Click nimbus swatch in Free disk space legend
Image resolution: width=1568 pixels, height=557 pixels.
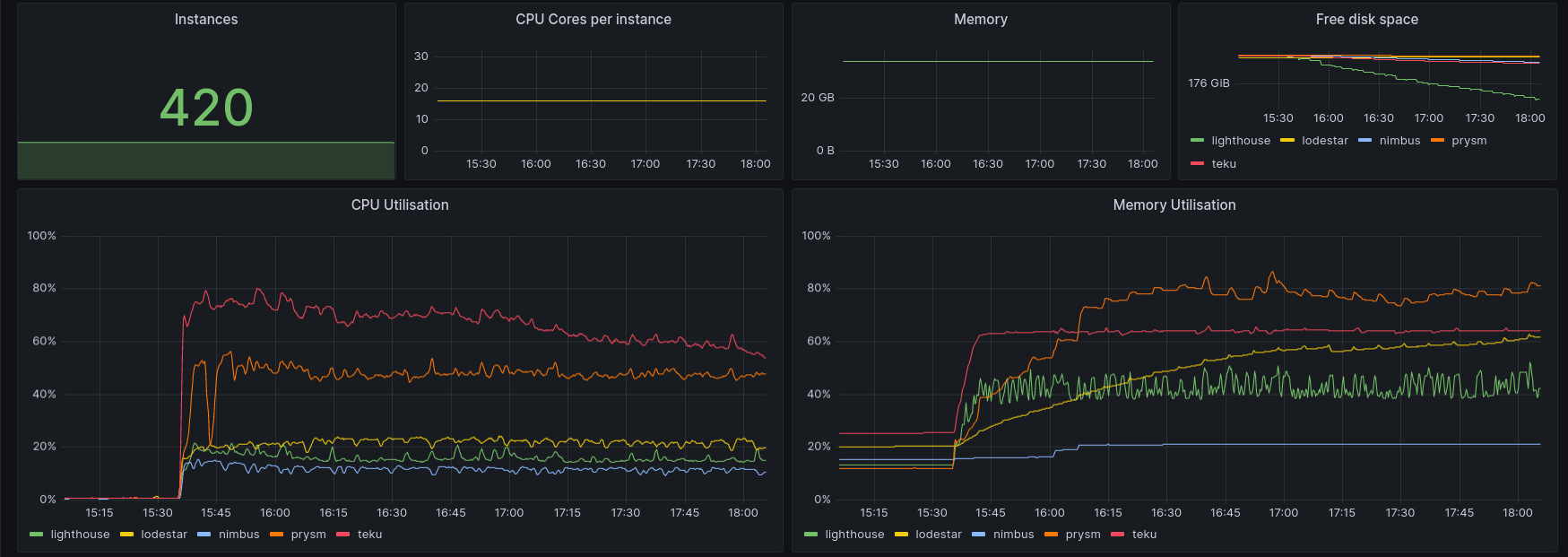[1364, 141]
